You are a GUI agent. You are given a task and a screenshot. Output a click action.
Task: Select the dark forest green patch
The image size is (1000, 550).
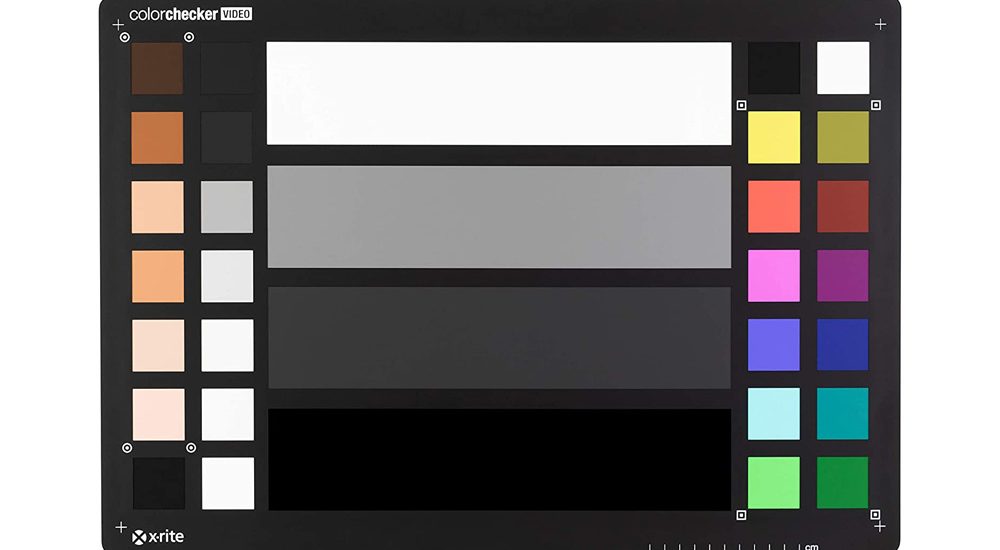pyautogui.click(x=842, y=482)
